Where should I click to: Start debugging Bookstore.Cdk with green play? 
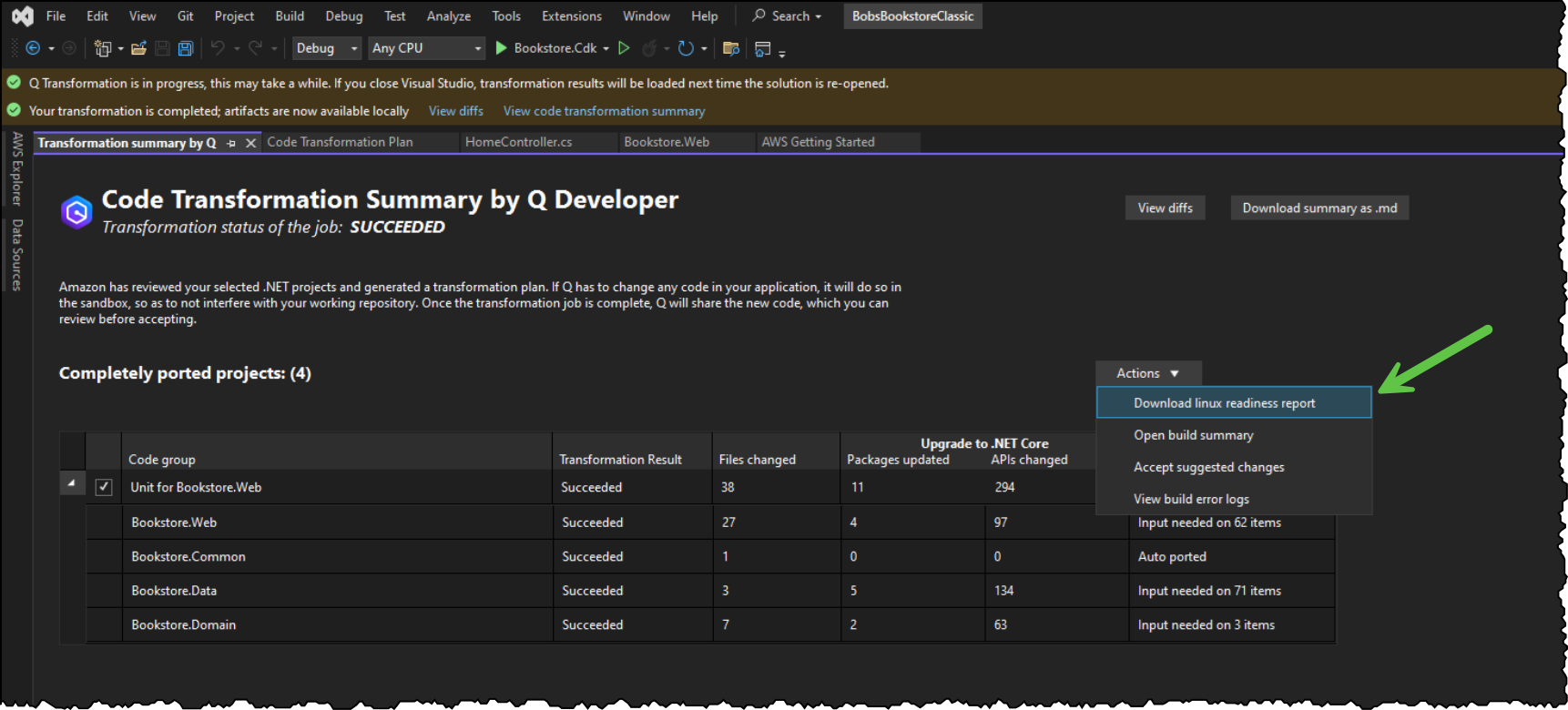501,48
